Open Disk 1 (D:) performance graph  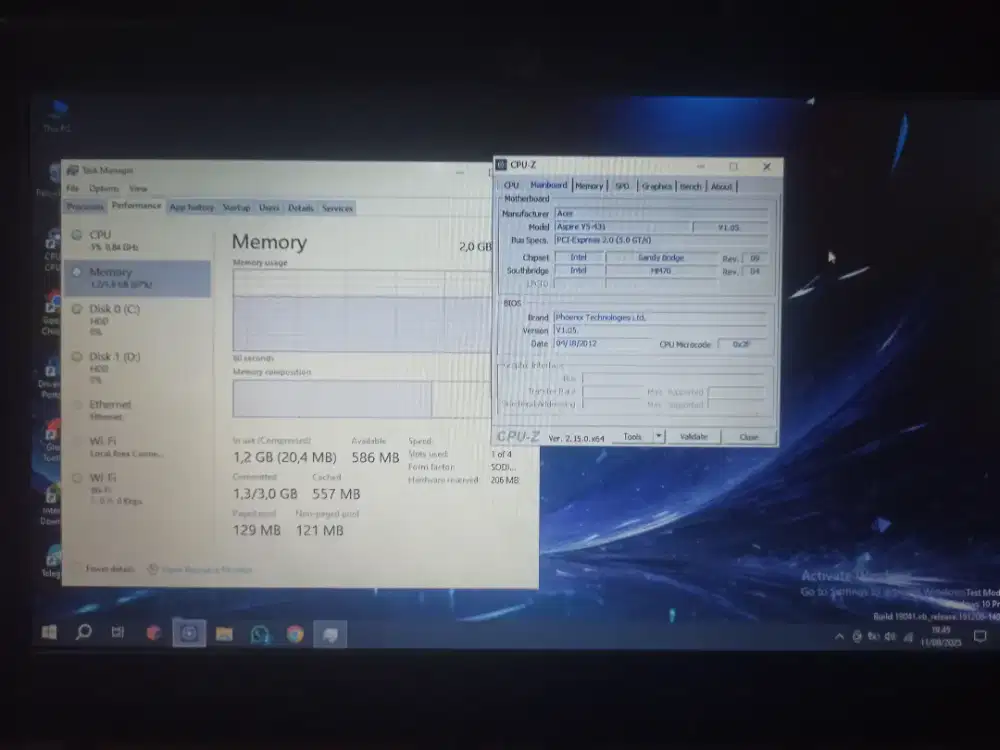(x=114, y=362)
